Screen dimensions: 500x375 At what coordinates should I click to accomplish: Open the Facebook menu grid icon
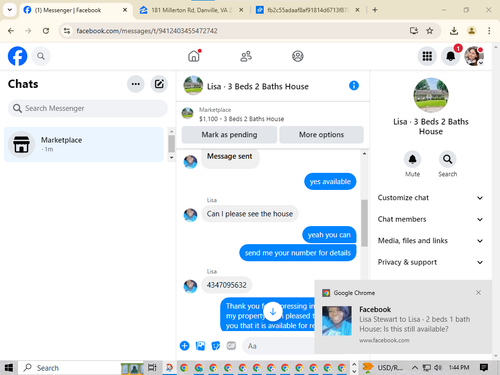coord(427,56)
